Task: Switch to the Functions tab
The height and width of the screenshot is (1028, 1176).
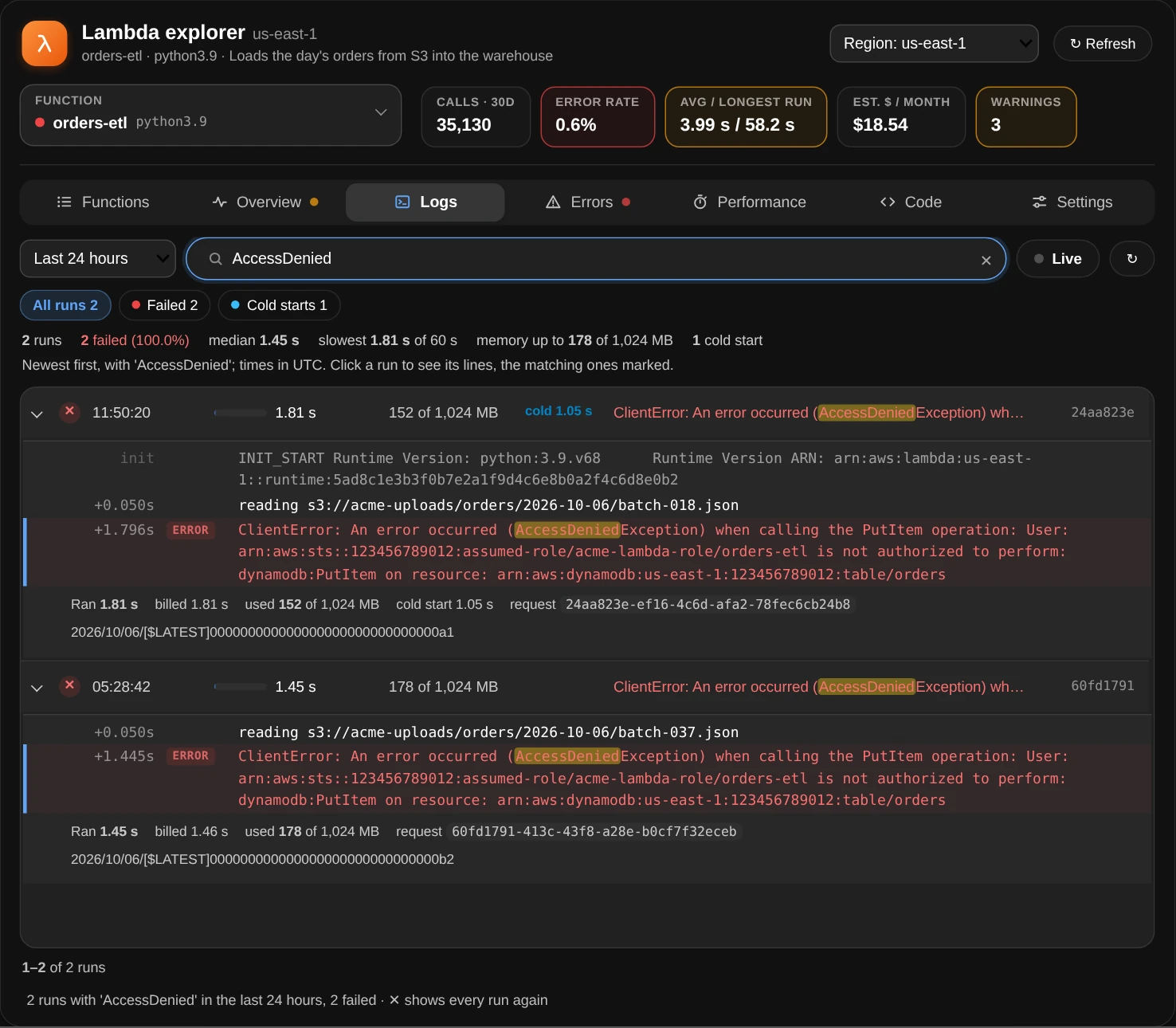Action: [103, 202]
